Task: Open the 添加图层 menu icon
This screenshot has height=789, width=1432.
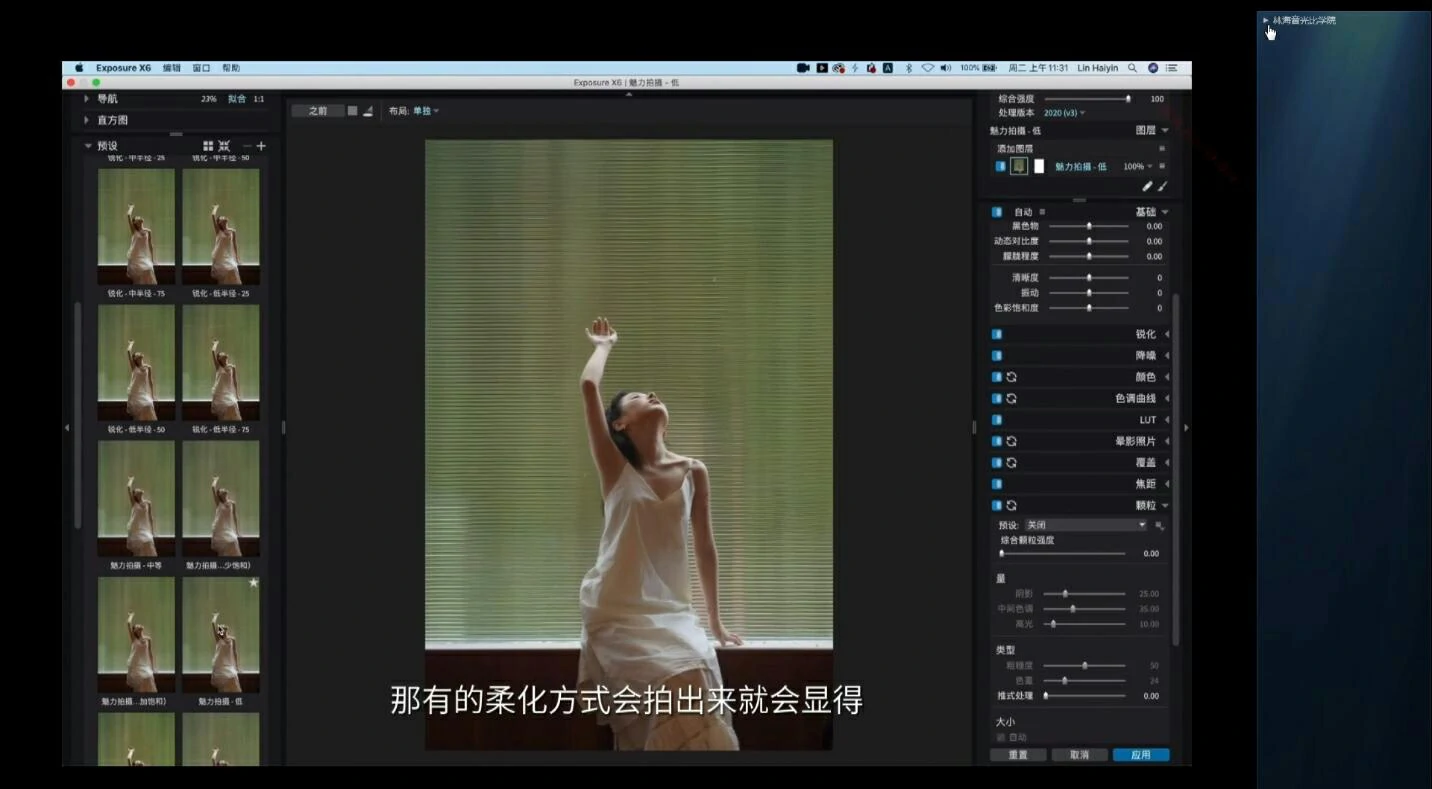Action: (1162, 148)
